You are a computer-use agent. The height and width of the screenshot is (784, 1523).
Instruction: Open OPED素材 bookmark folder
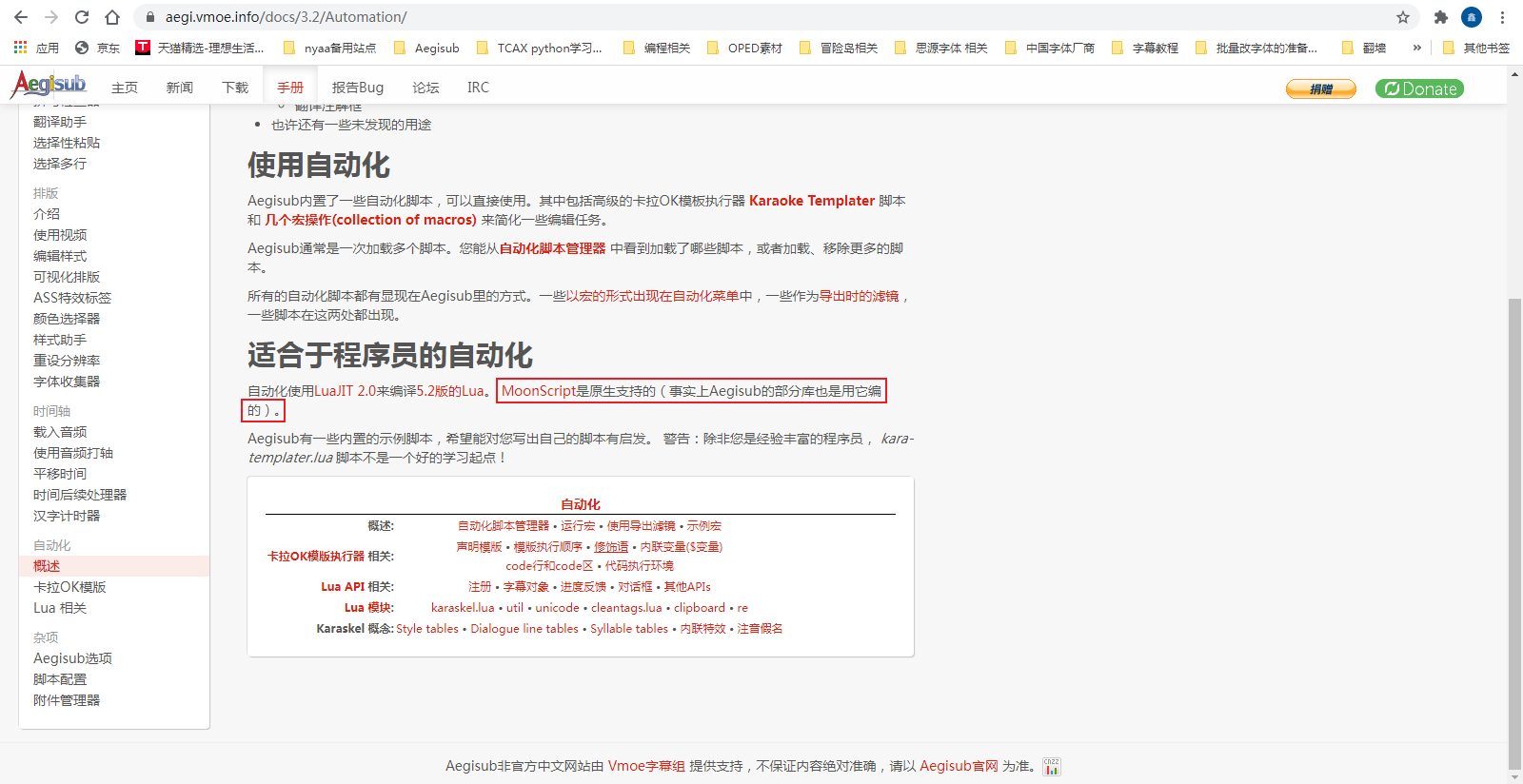(x=744, y=48)
